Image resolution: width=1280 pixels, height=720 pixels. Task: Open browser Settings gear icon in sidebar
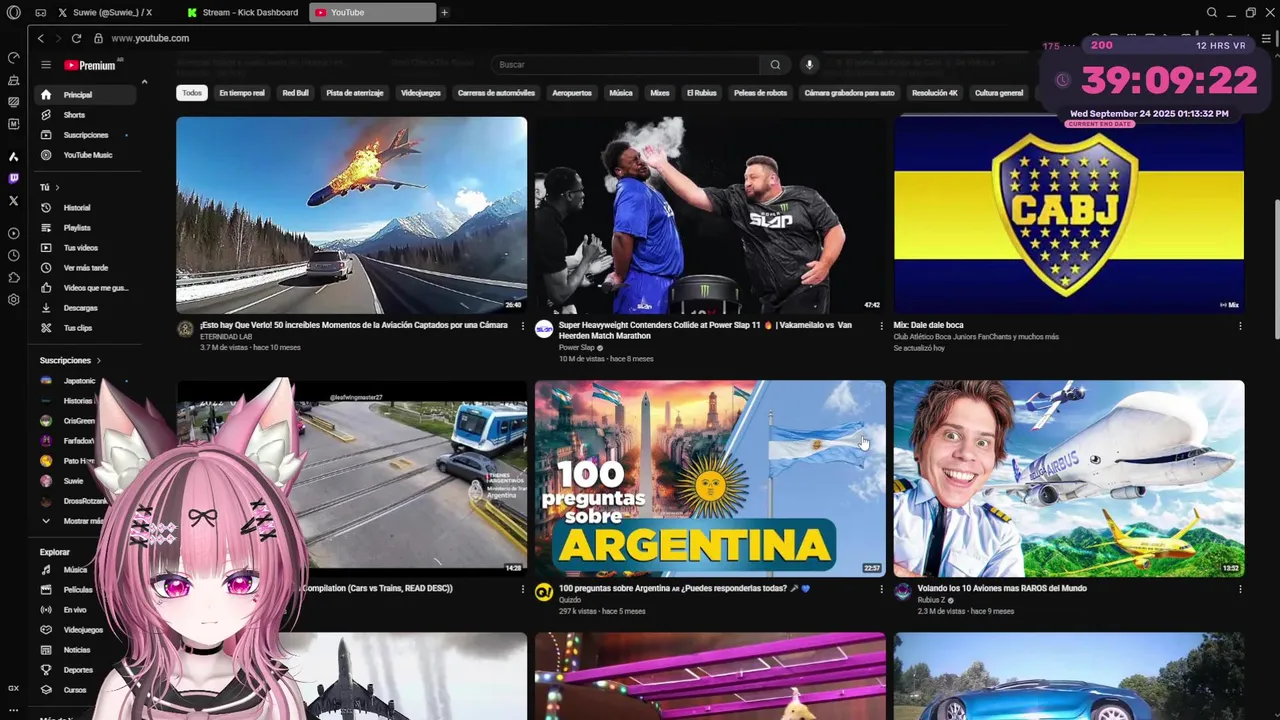[x=13, y=299]
